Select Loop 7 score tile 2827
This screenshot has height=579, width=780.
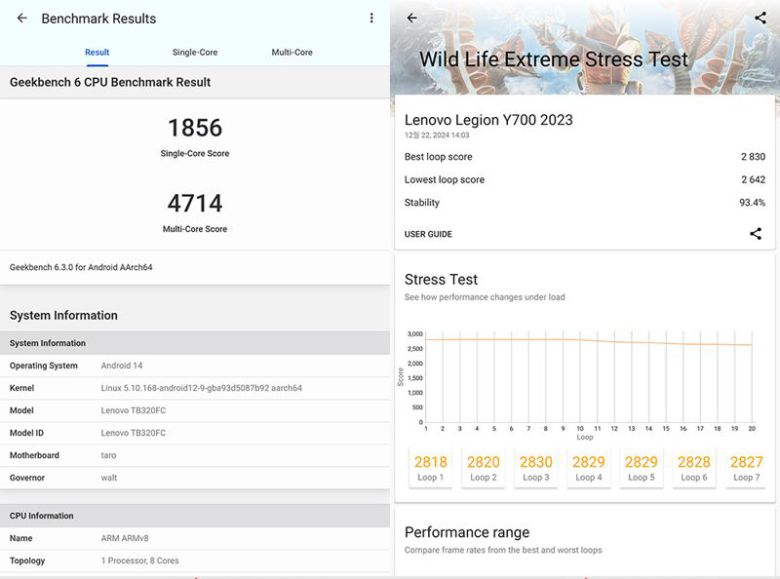coord(746,468)
